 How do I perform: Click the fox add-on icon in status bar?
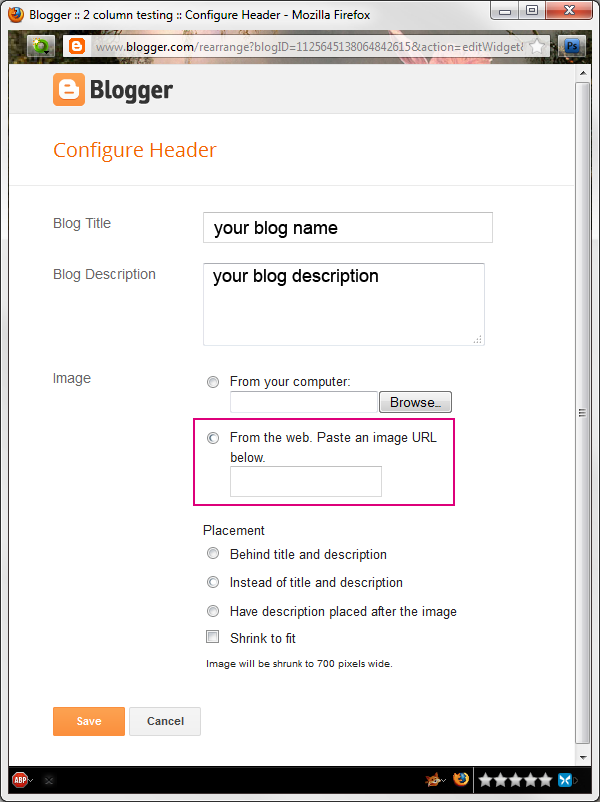pos(433,779)
